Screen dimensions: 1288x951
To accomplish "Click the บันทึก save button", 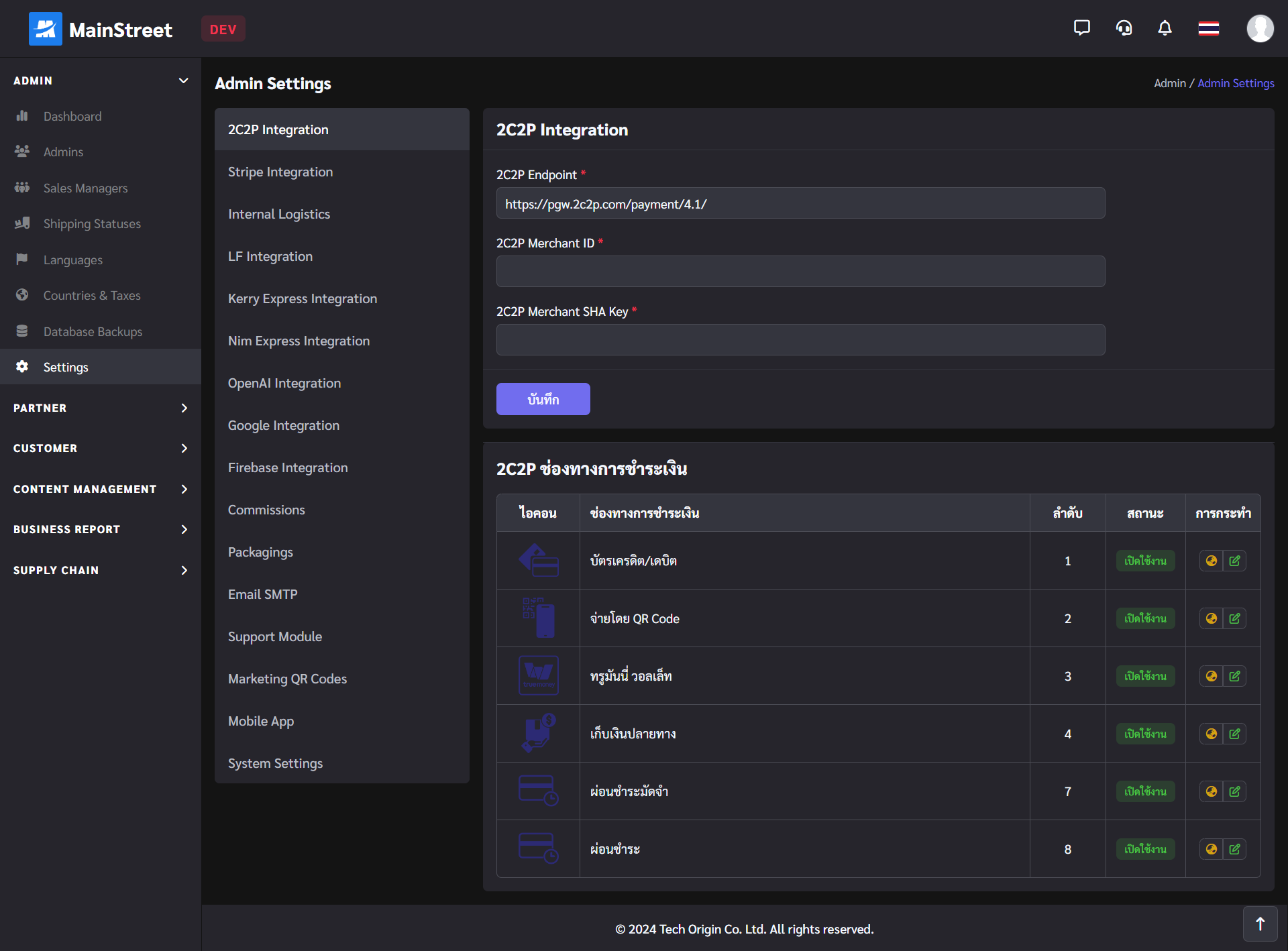I will (543, 399).
